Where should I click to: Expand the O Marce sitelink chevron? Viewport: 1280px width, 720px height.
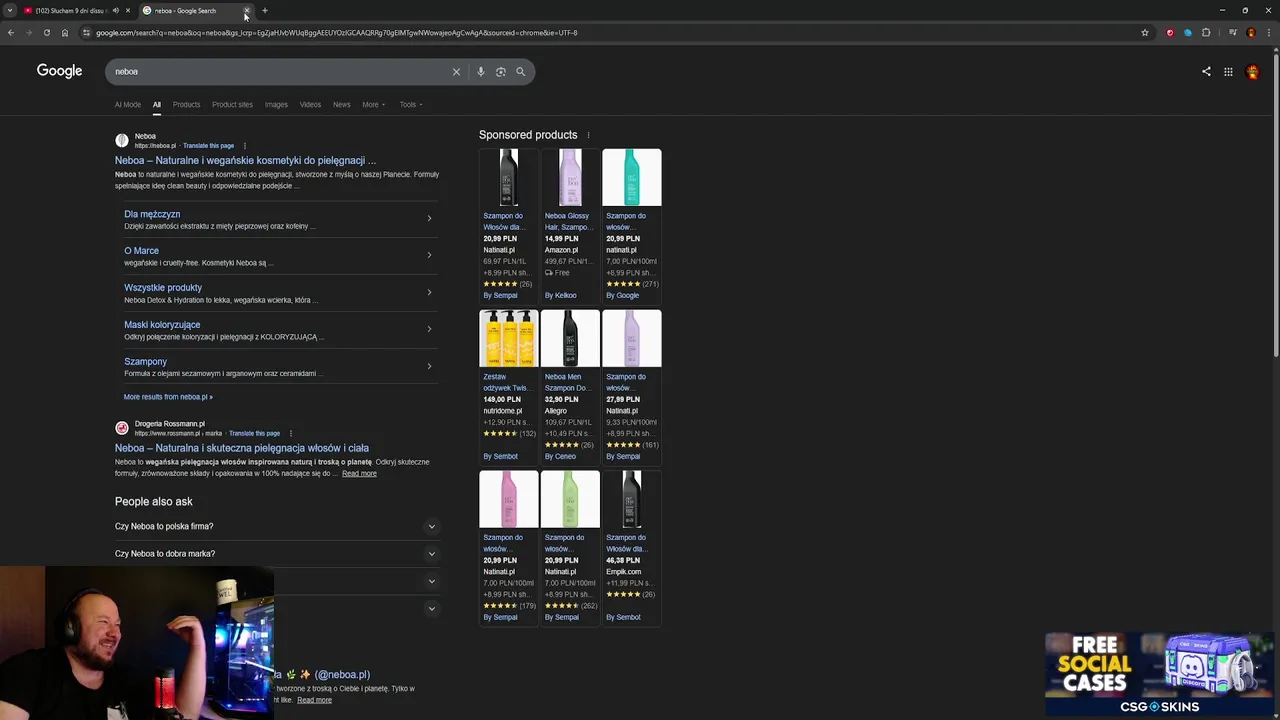point(429,255)
